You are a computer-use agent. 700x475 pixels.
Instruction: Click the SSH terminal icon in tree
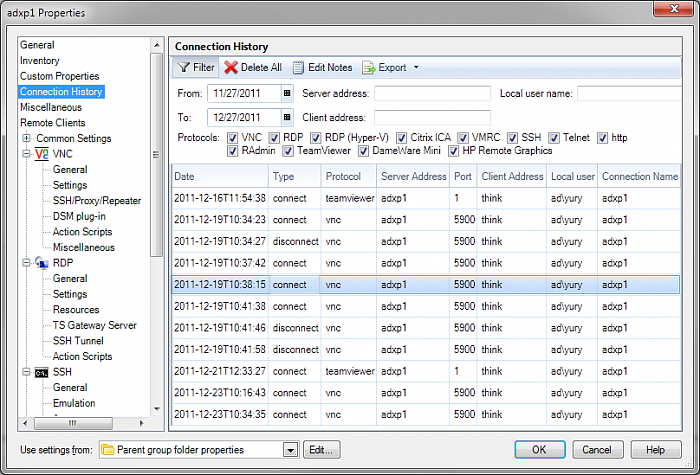pyautogui.click(x=42, y=372)
